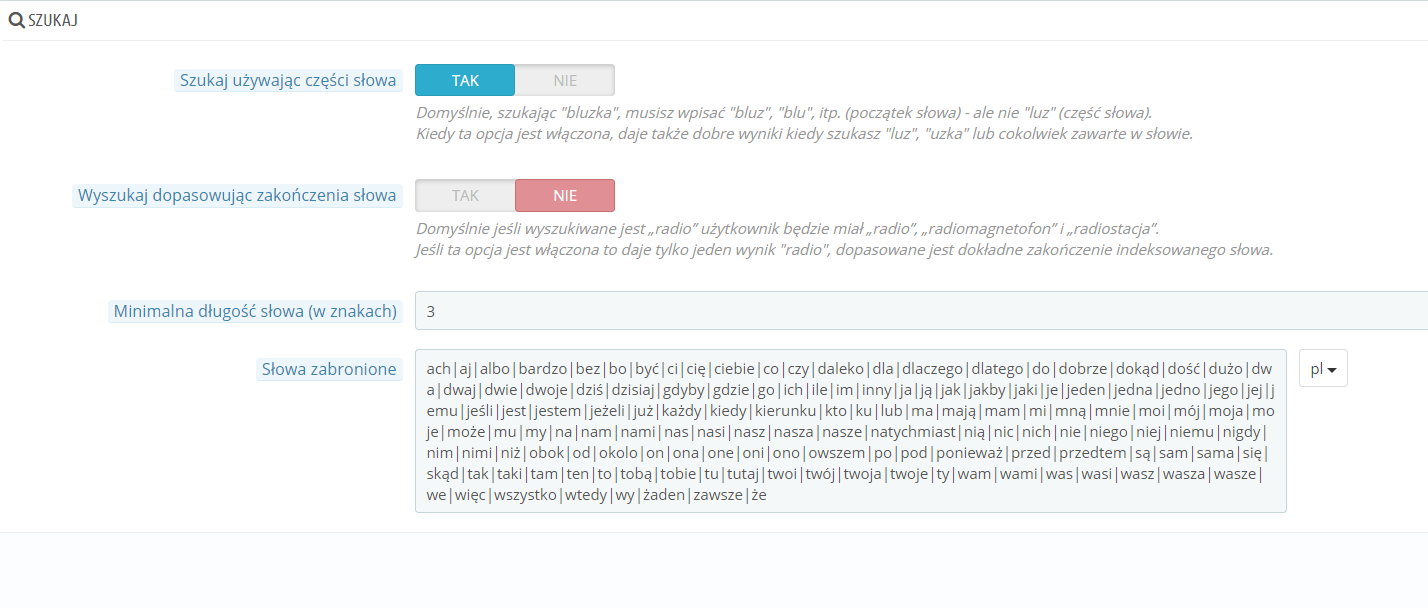Click the word 'owszem' in forbidden words

pos(839,453)
